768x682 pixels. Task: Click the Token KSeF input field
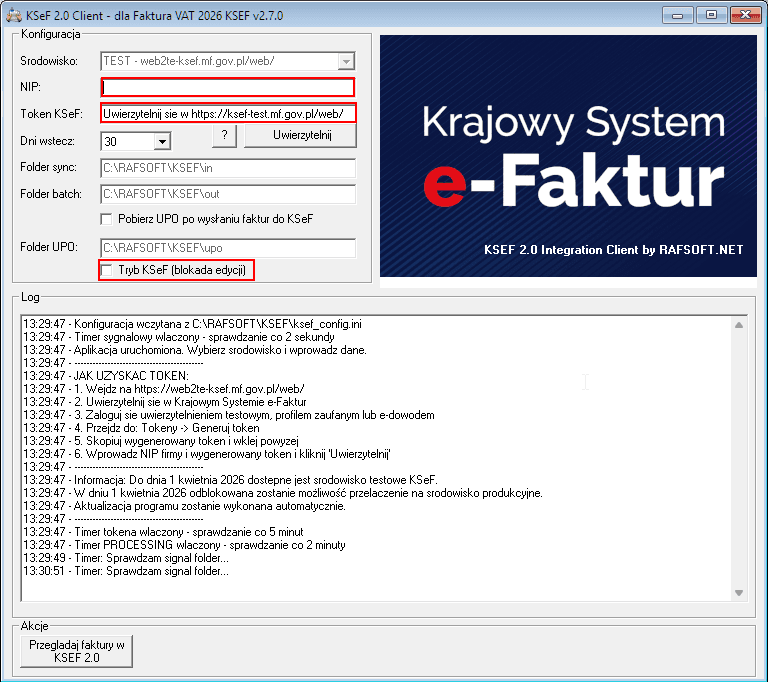(228, 114)
